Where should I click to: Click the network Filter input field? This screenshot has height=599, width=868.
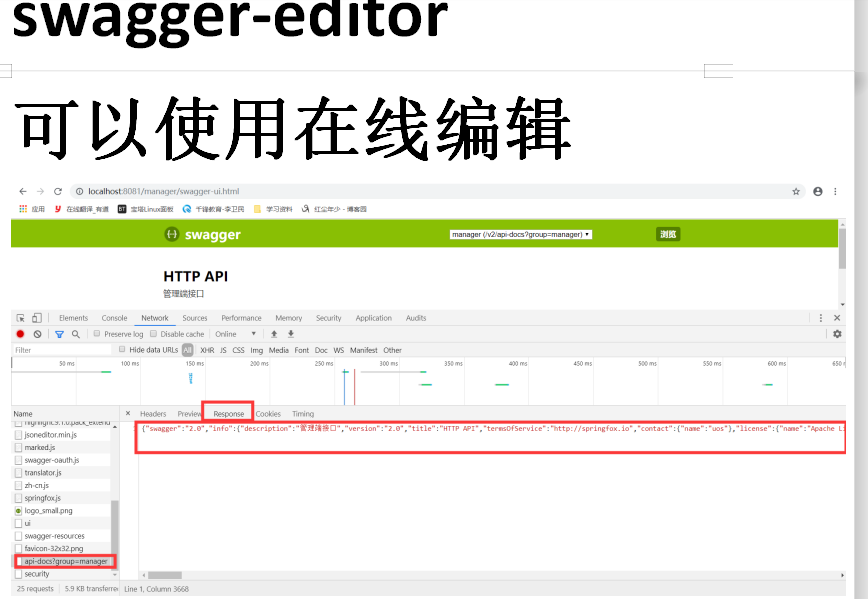click(x=61, y=350)
